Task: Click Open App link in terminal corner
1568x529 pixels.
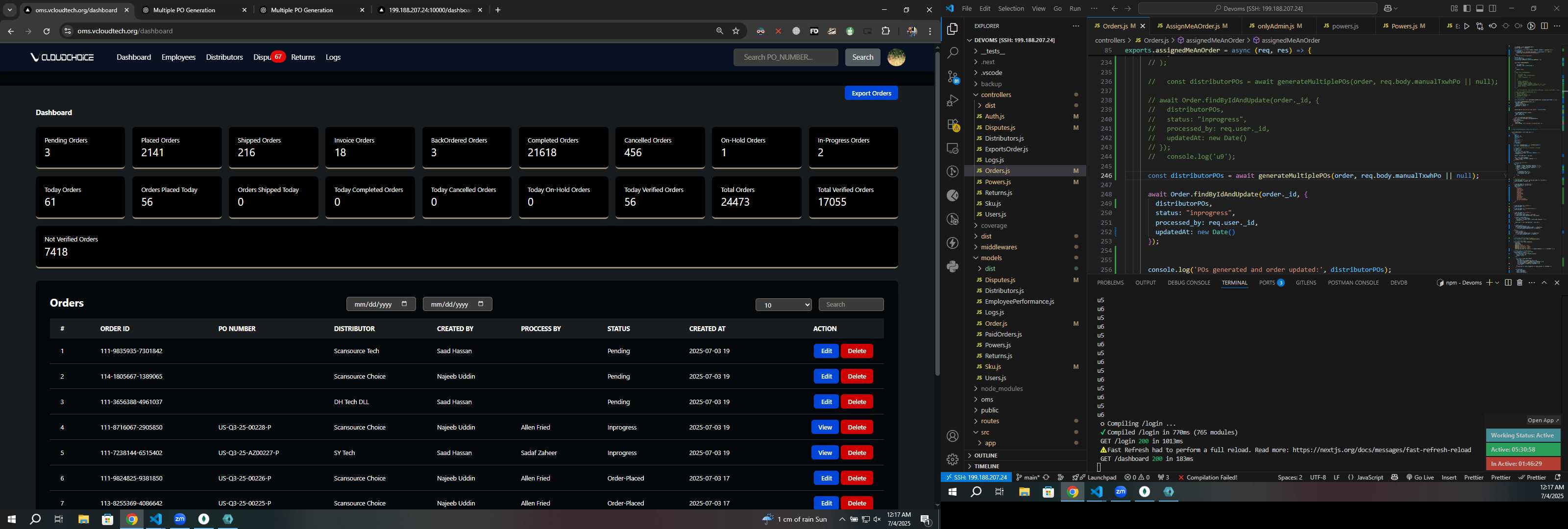Action: tap(1543, 421)
